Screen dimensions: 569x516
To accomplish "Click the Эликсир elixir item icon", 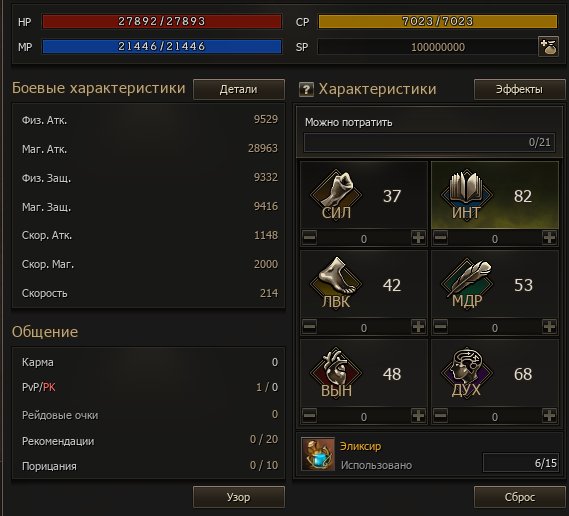I will [318, 454].
